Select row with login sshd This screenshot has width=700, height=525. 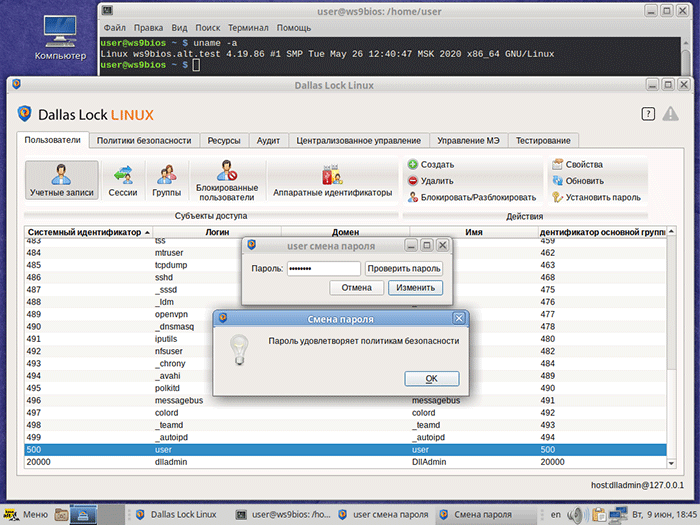tap(345, 277)
